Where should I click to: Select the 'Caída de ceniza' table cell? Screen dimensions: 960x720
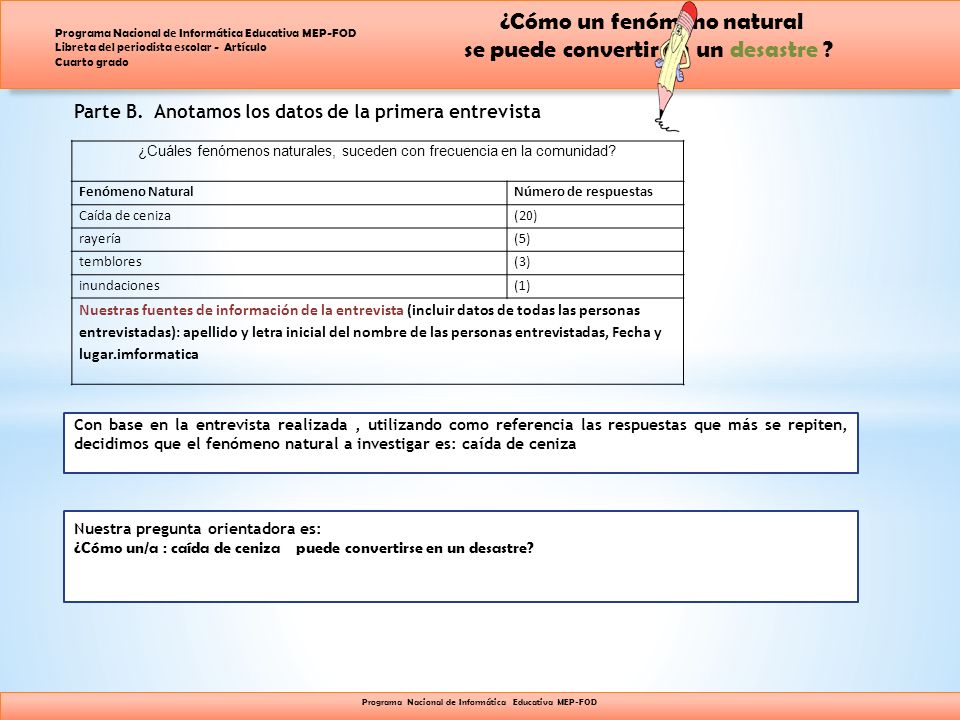coord(290,216)
